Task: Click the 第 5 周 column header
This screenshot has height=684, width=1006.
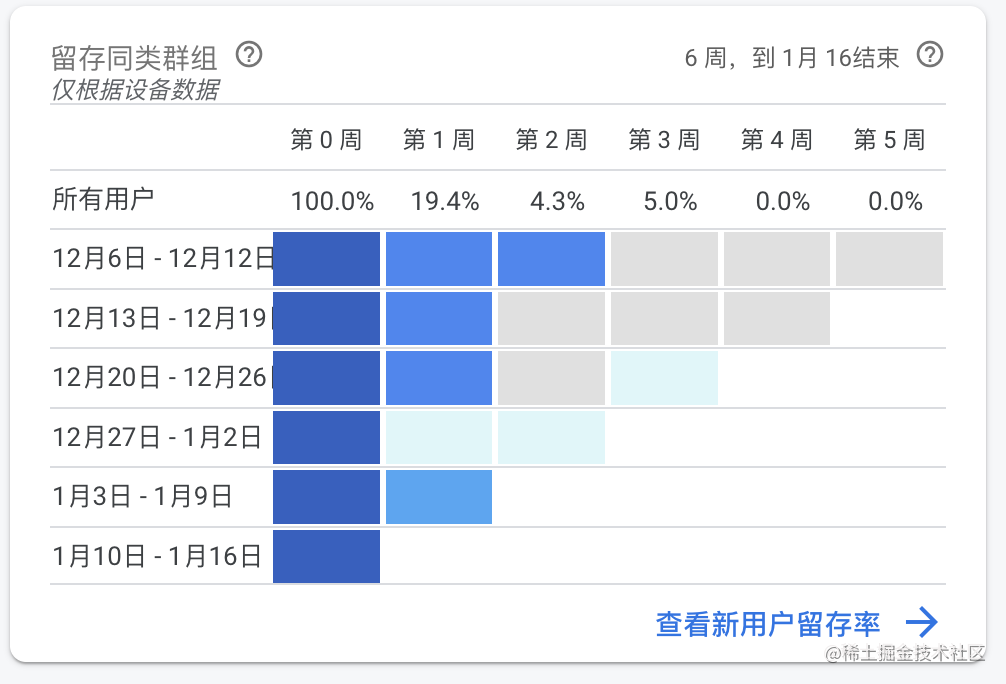Action: [x=889, y=139]
